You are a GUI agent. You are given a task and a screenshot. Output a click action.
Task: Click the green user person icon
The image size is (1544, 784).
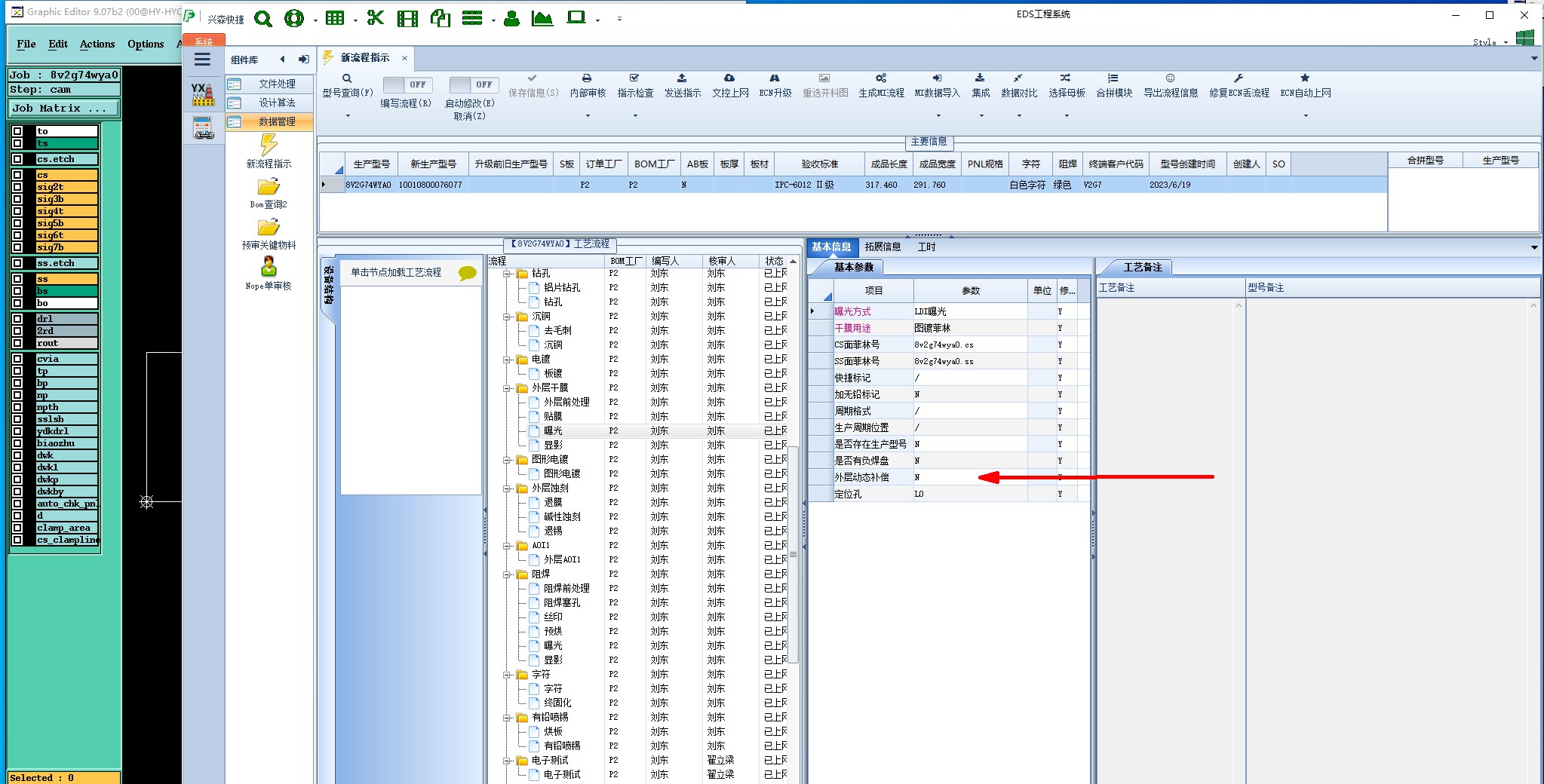(x=512, y=19)
